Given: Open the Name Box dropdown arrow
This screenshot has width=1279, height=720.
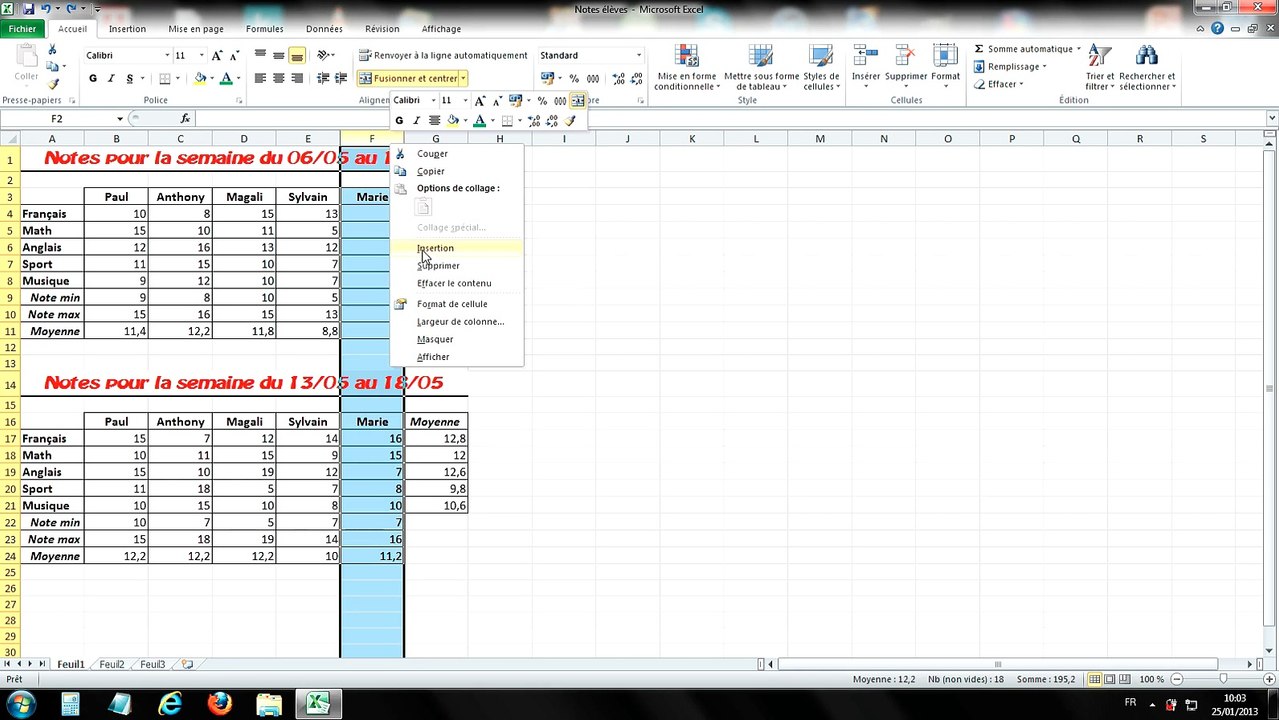Looking at the screenshot, I should coord(120,118).
